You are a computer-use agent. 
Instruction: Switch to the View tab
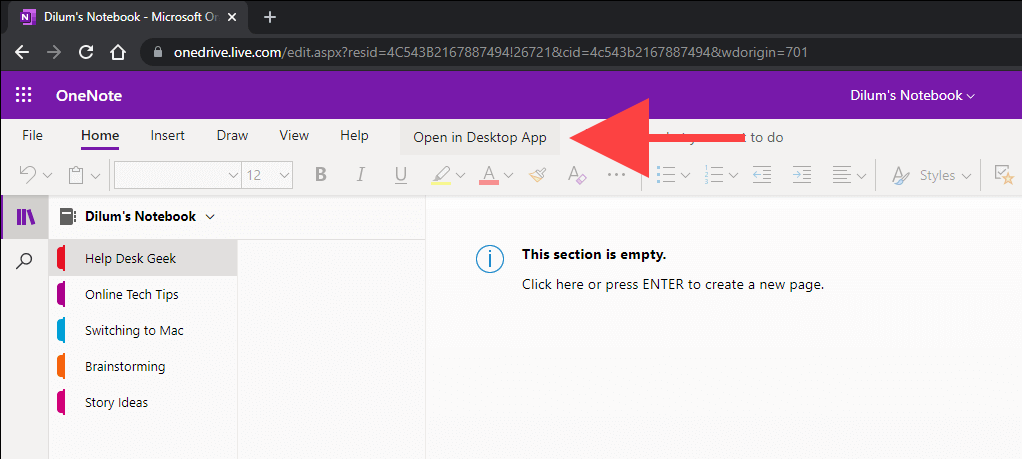pos(294,136)
